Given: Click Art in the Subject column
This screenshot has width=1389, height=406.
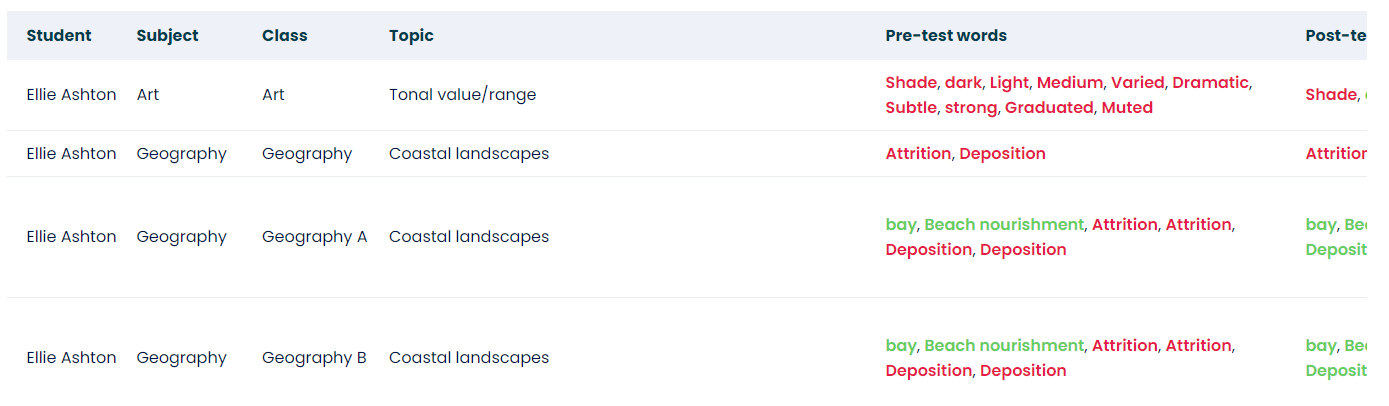Looking at the screenshot, I should coord(148,95).
